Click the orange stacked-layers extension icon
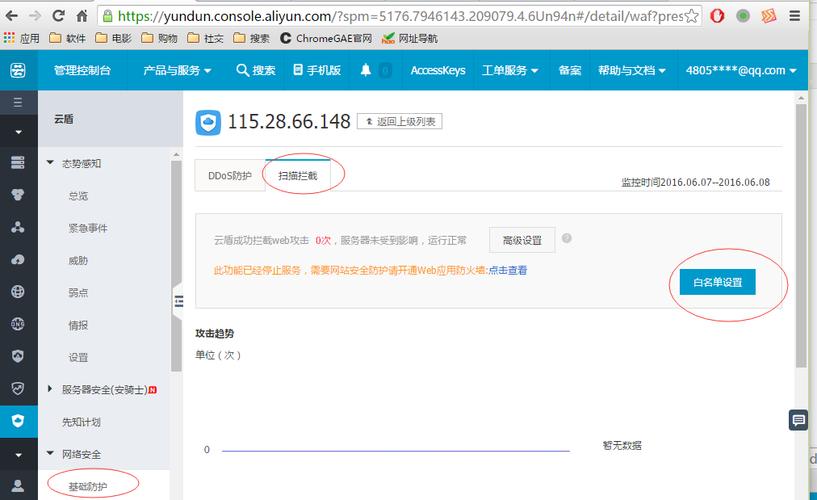 pyautogui.click(x=769, y=16)
